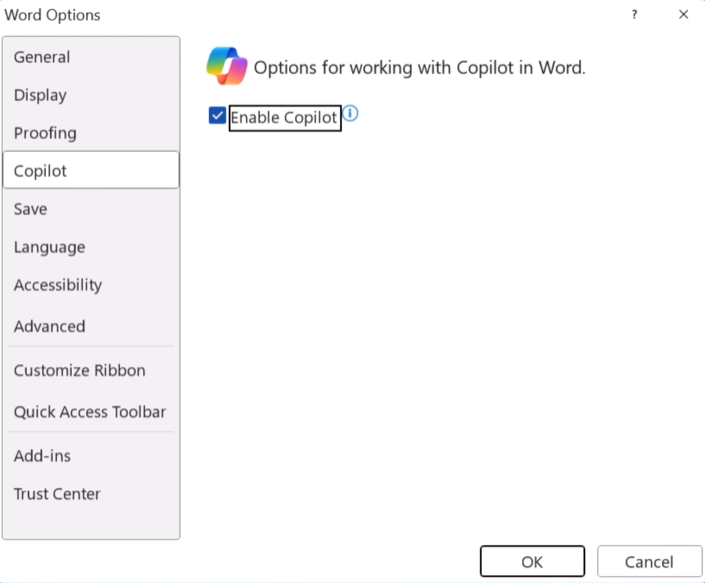Switch to the Add-ins category

pyautogui.click(x=42, y=456)
